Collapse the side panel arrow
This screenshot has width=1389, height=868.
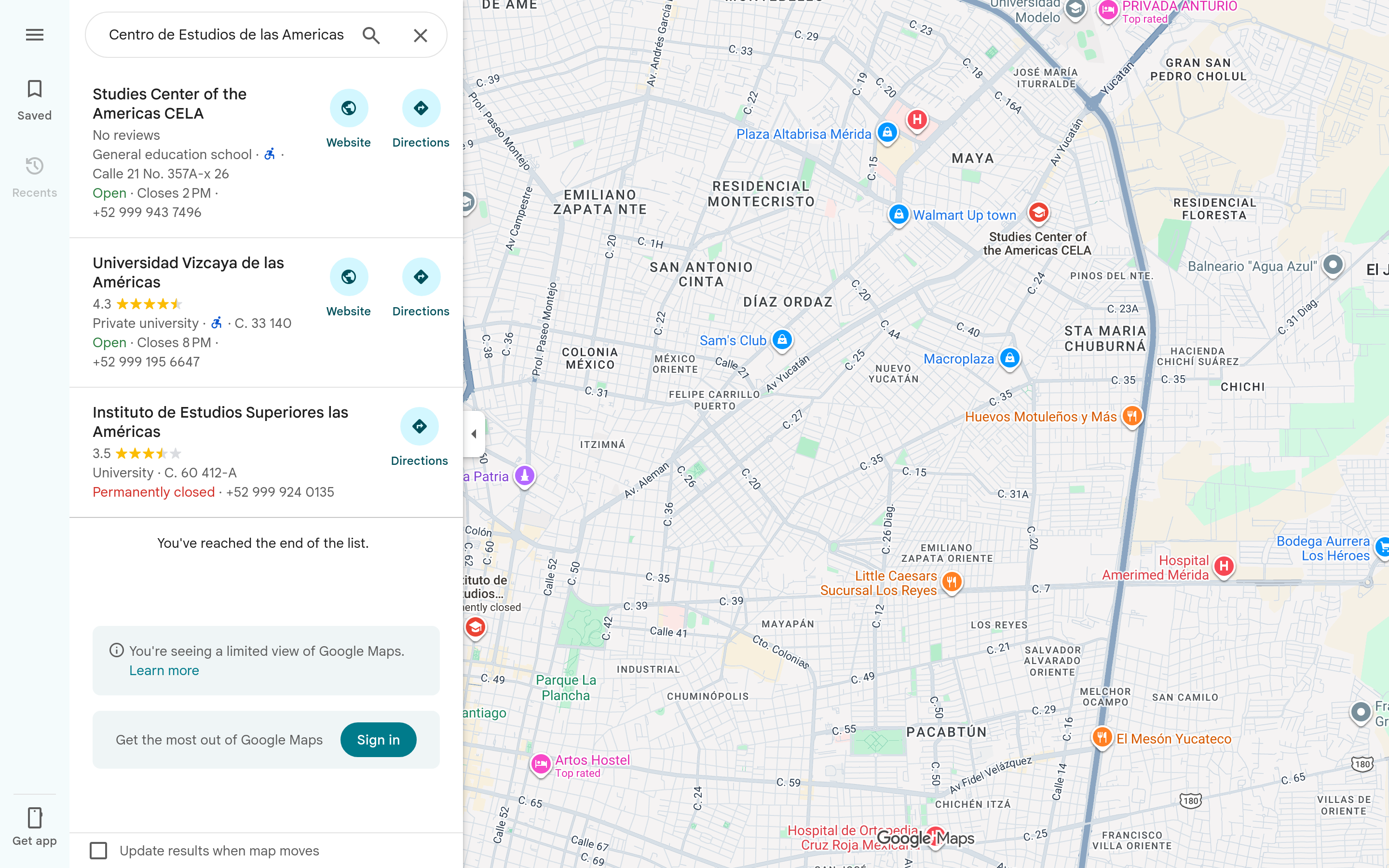click(x=474, y=434)
